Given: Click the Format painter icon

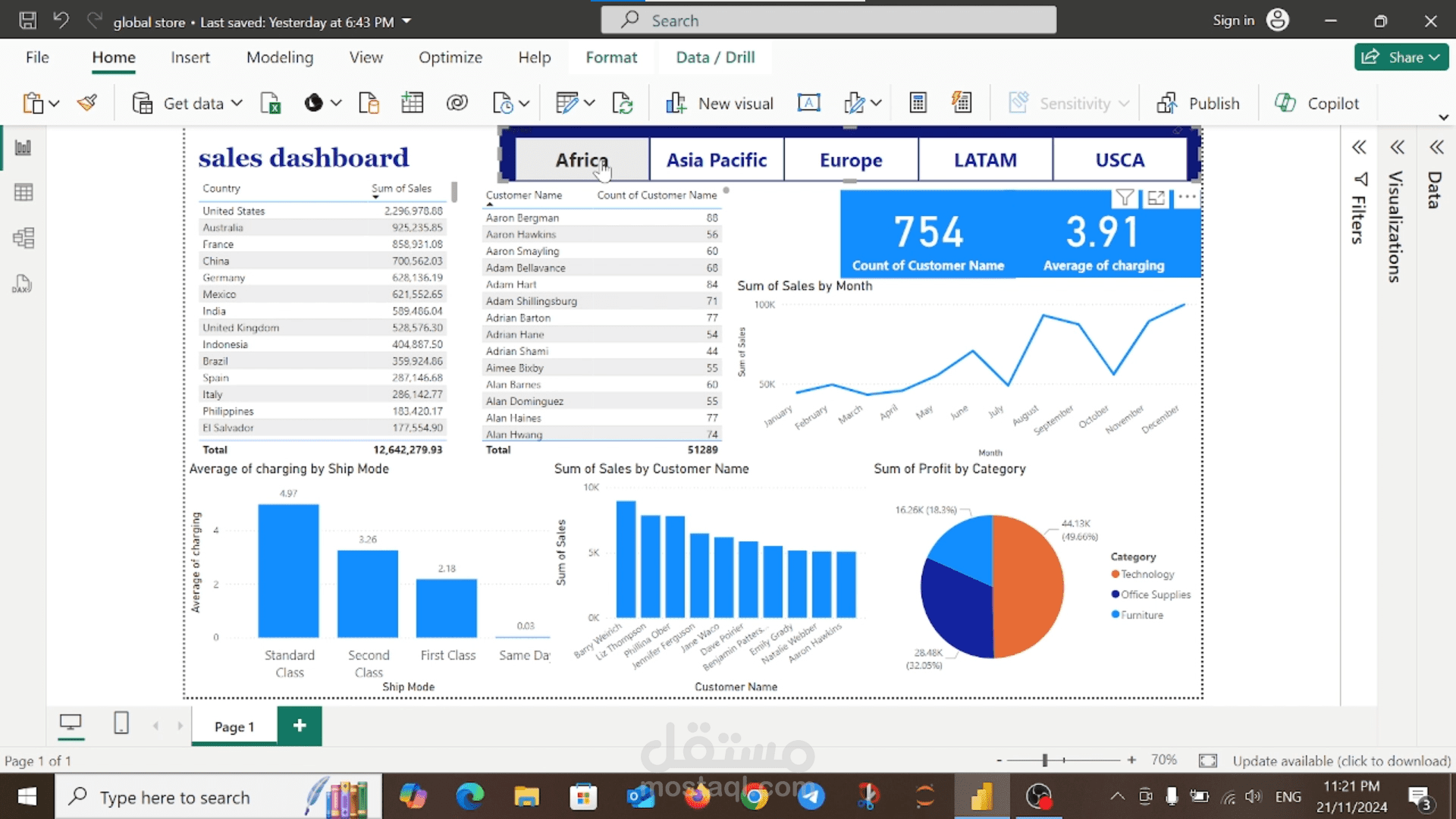Looking at the screenshot, I should [87, 103].
